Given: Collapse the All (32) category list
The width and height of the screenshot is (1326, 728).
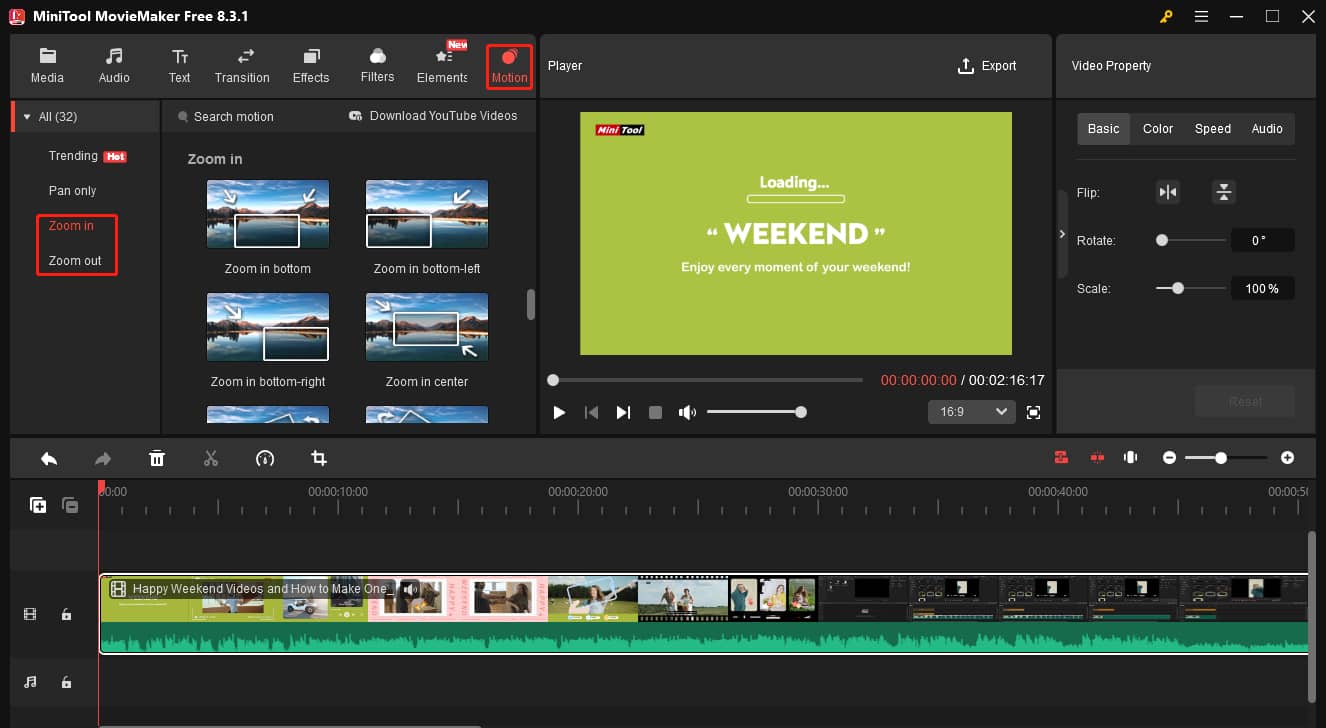Looking at the screenshot, I should pos(27,116).
